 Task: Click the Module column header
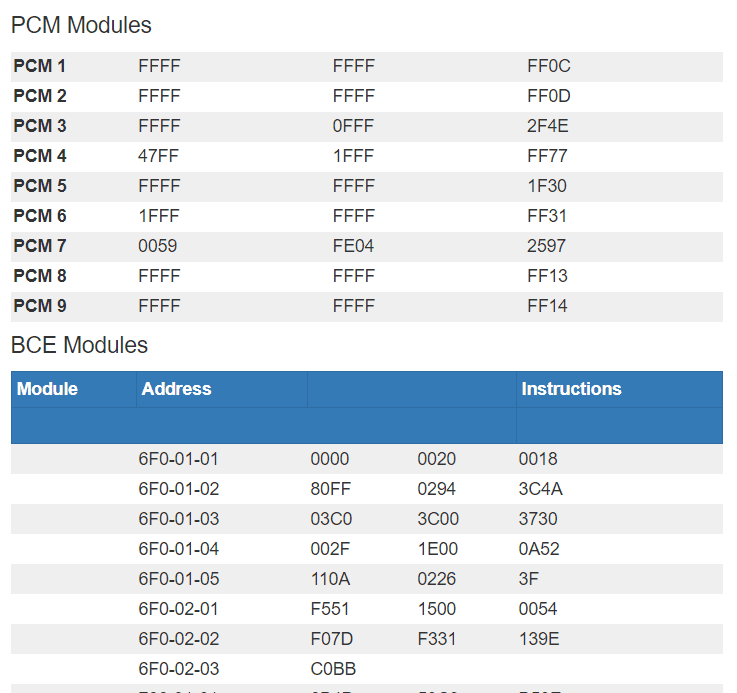(47, 389)
